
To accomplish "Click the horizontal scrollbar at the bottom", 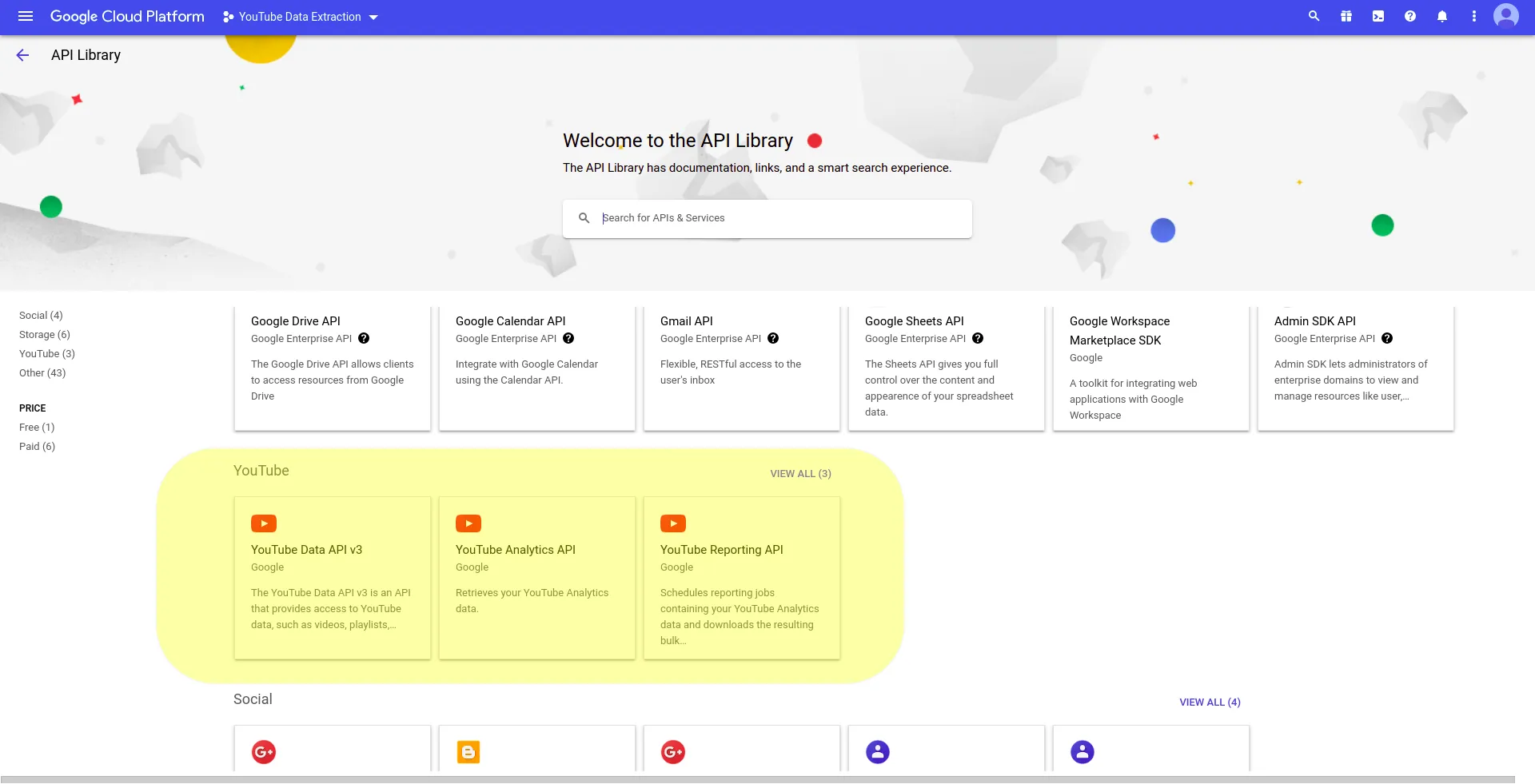I will point(758,779).
